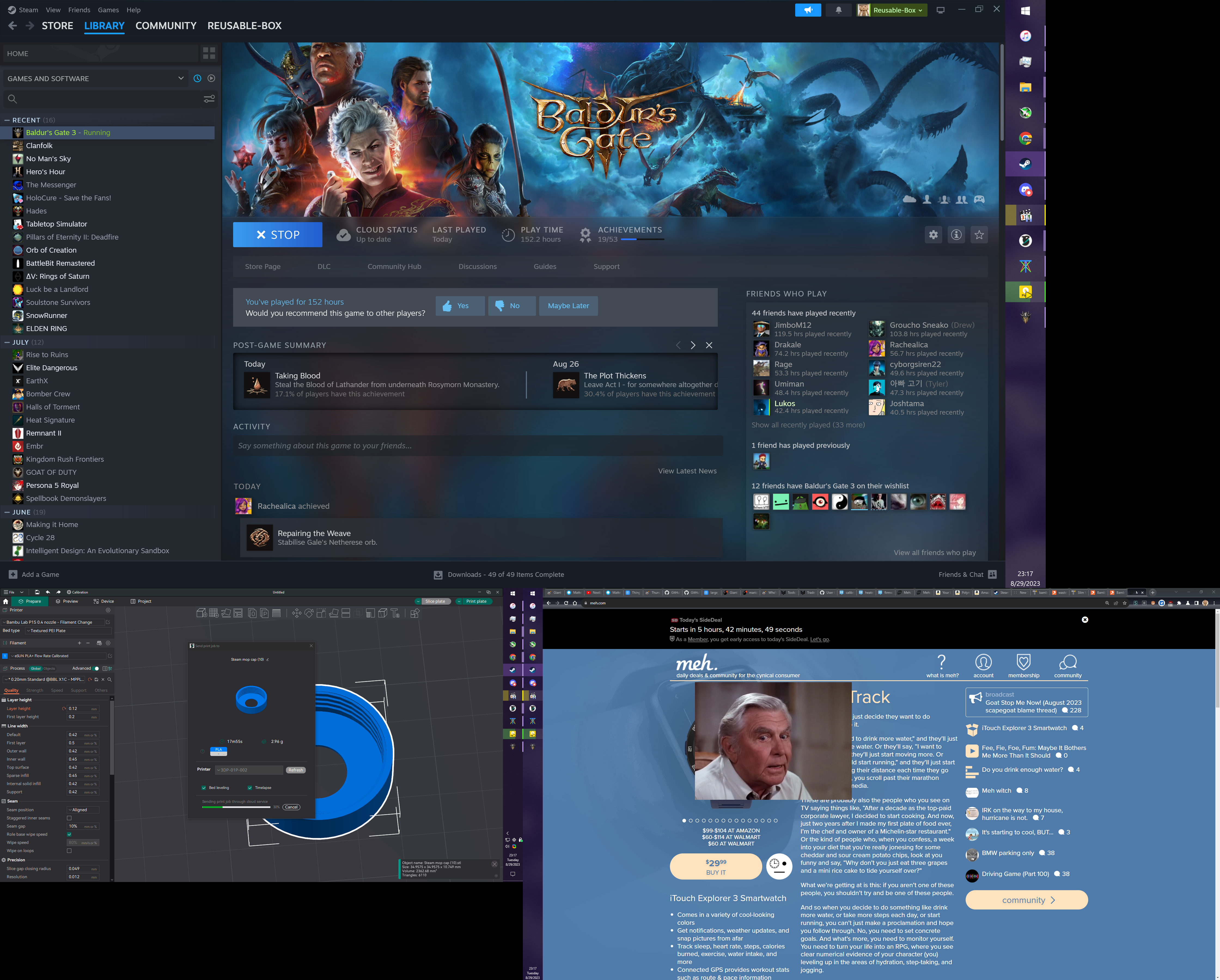
Task: Open advanced filter options in library search
Action: click(209, 99)
